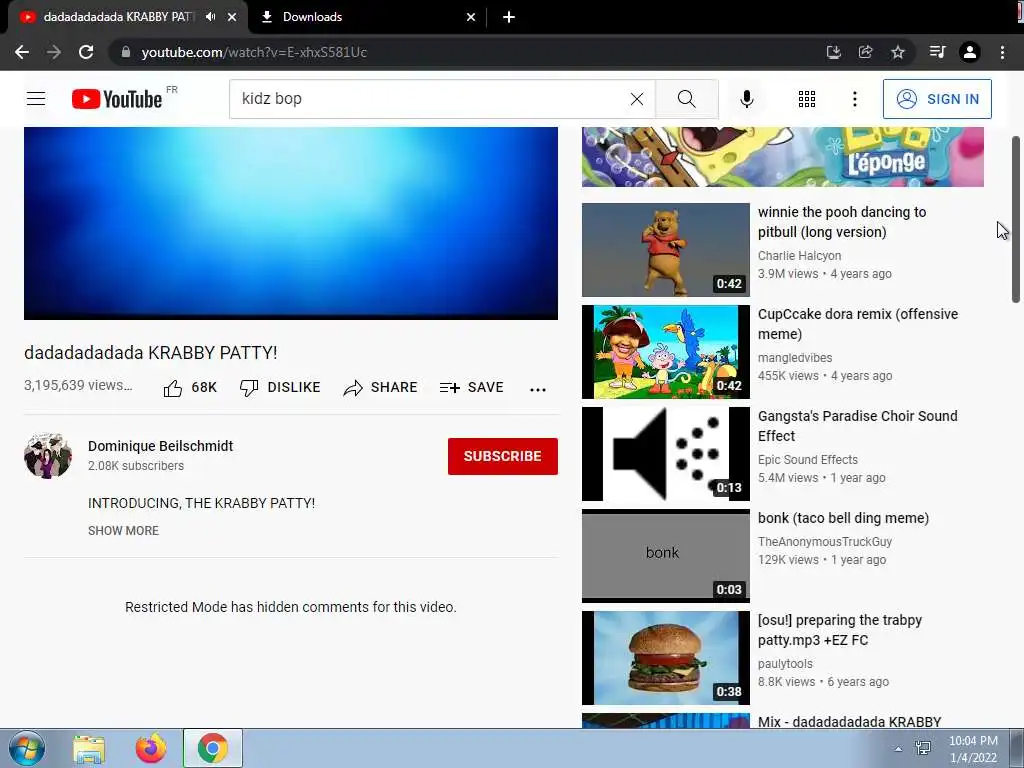The image size is (1024, 768).
Task: Reload the YouTube page
Action: [86, 52]
